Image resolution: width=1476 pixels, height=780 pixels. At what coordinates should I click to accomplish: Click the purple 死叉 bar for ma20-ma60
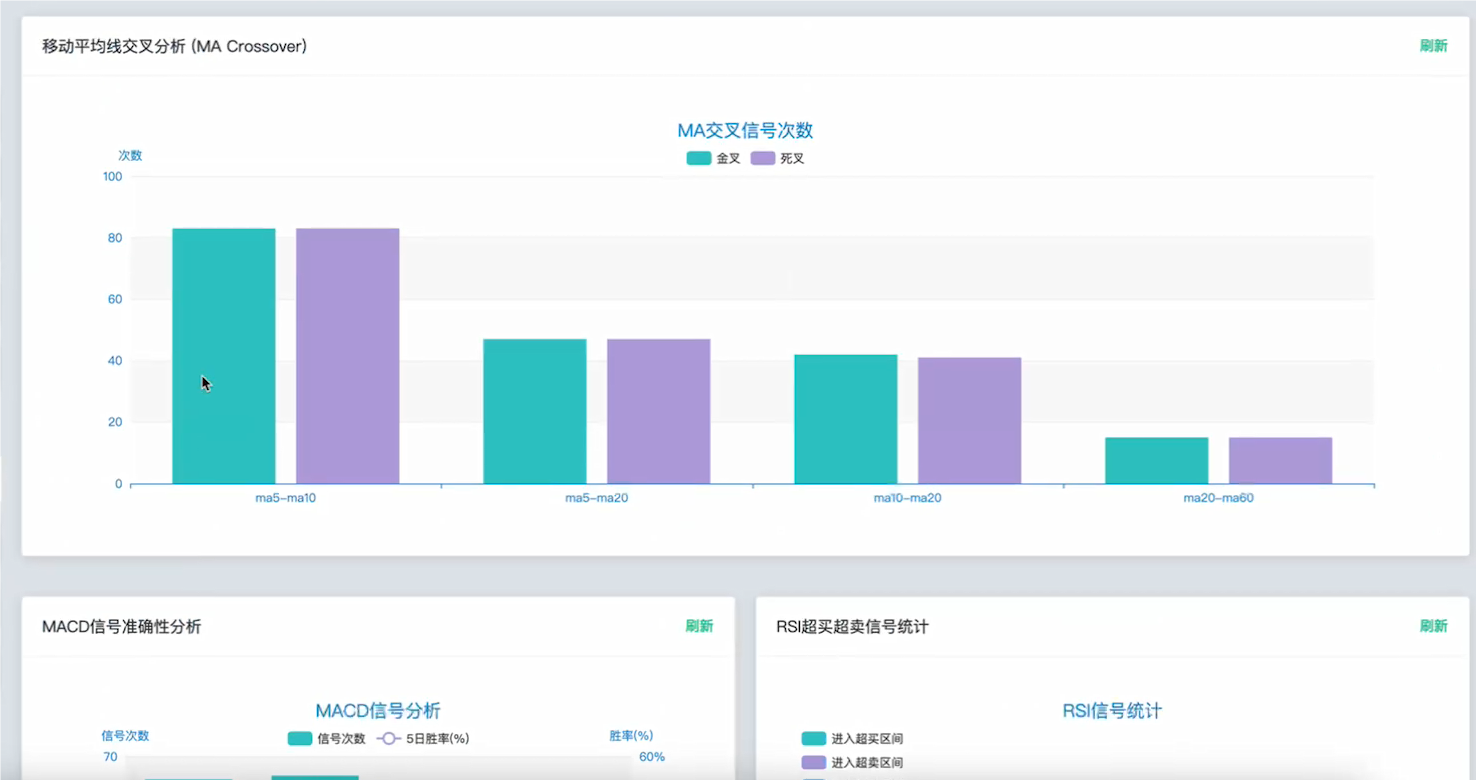[x=1281, y=461]
